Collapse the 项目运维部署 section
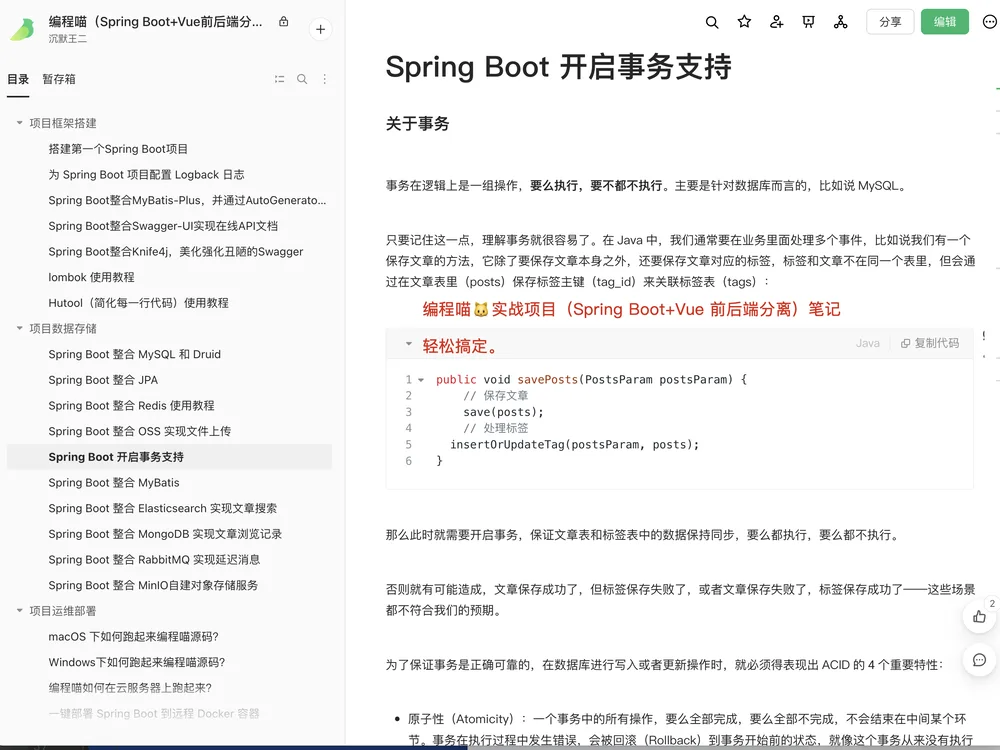Image resolution: width=1000 pixels, height=750 pixels. click(20, 610)
